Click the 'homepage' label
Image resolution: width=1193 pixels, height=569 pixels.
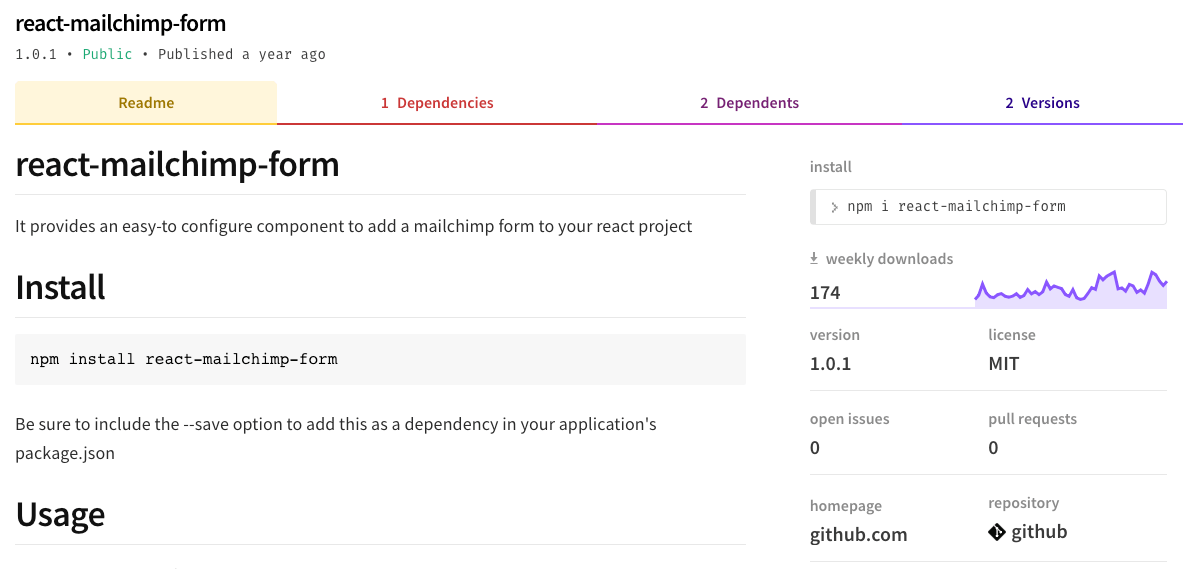[846, 506]
